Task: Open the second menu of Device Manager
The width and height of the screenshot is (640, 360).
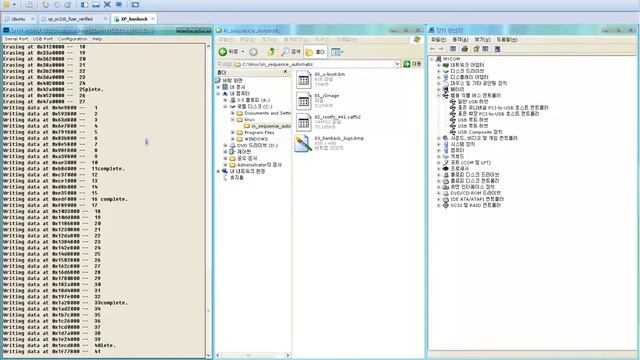Action: tap(460, 40)
